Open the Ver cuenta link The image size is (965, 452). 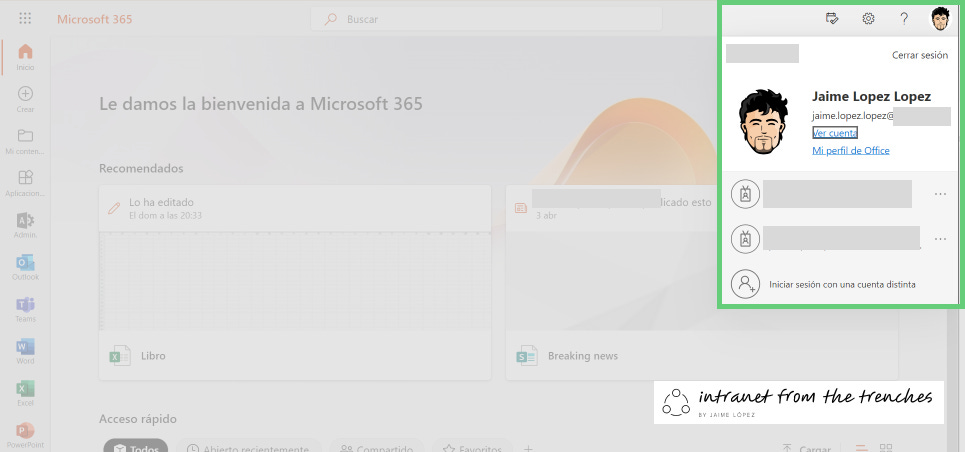[835, 132]
